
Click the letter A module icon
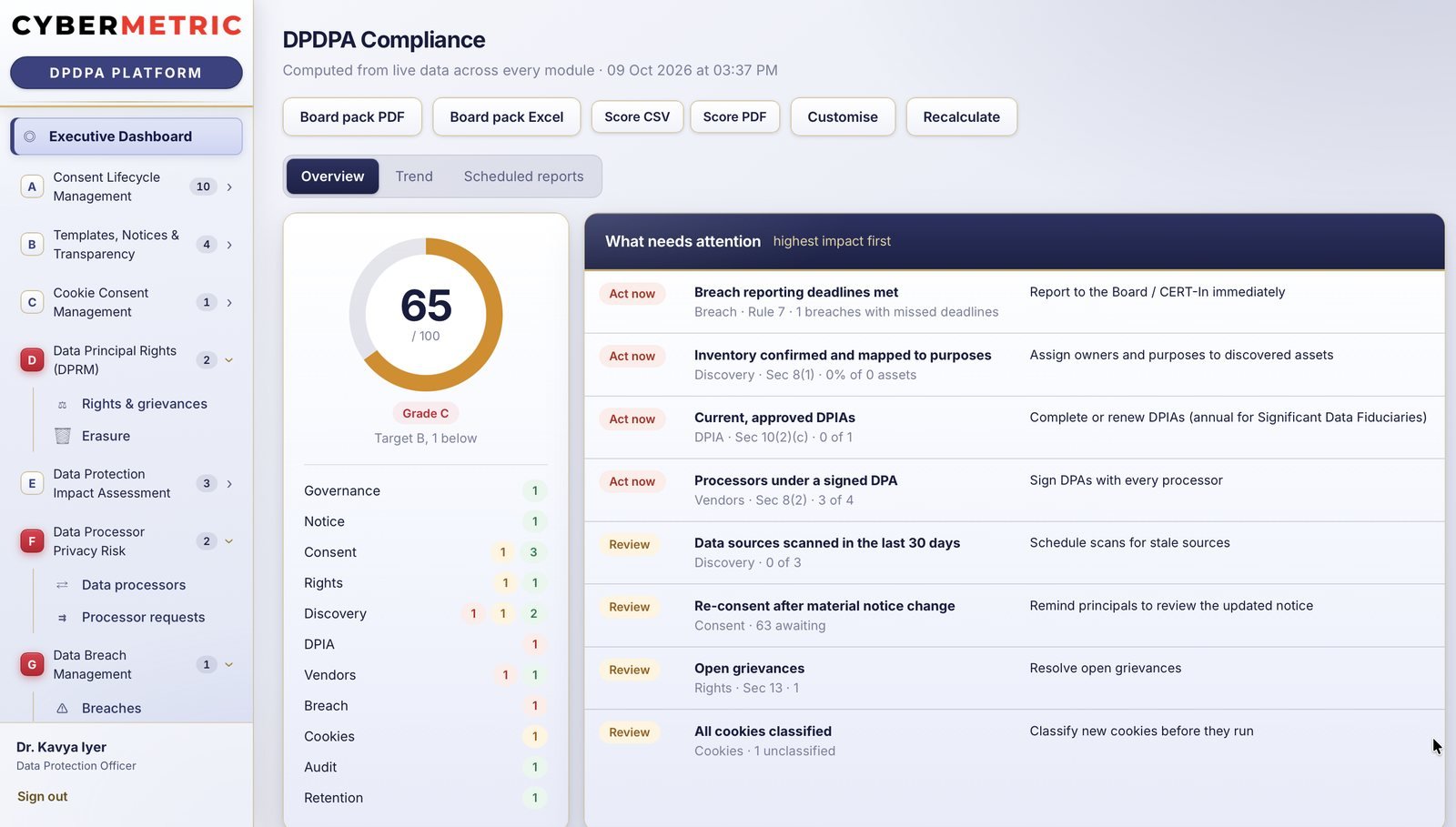point(32,187)
